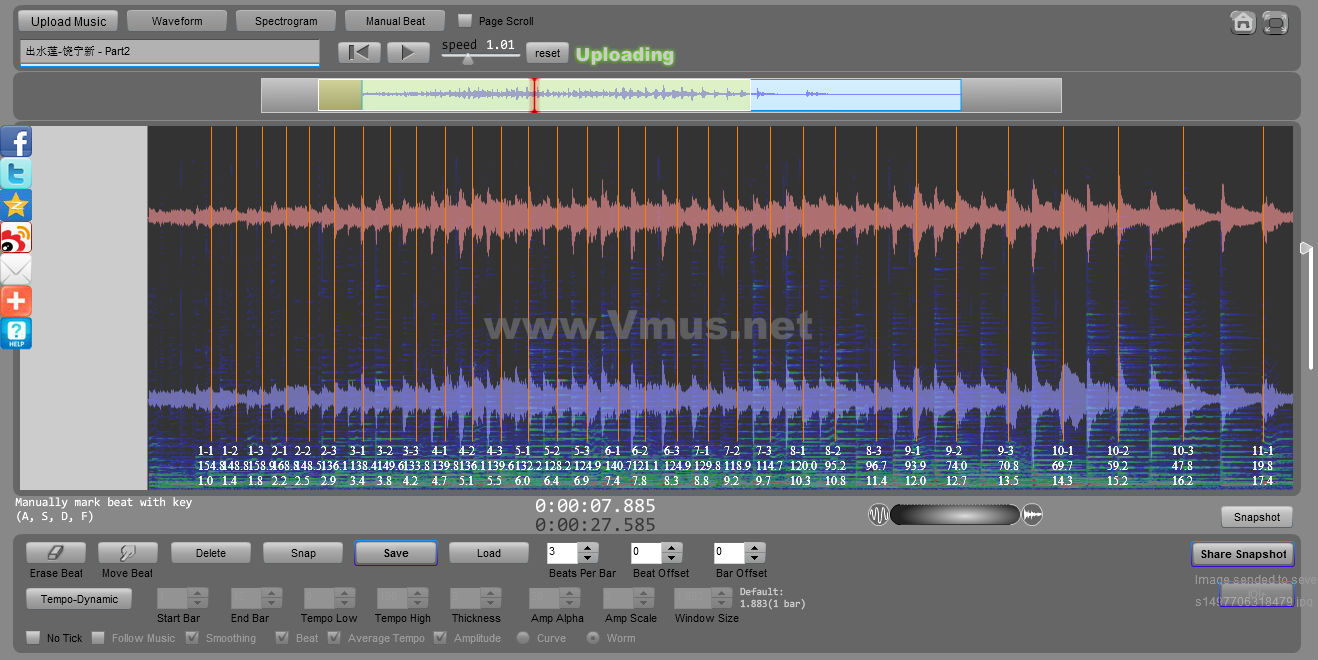Switch to the Spectrogram view
The width and height of the screenshot is (1318, 660).
[286, 21]
